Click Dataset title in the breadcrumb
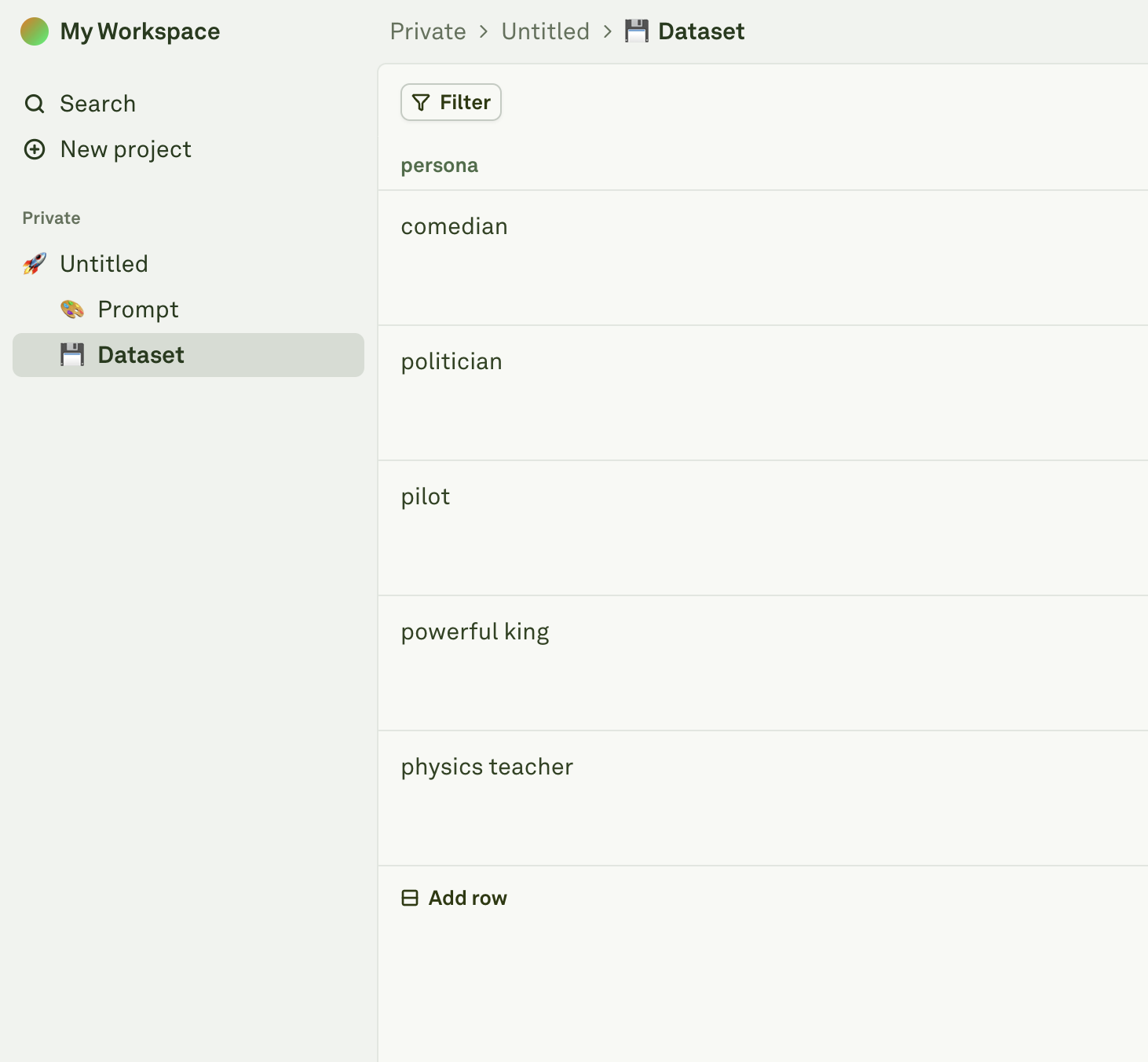 tap(701, 31)
